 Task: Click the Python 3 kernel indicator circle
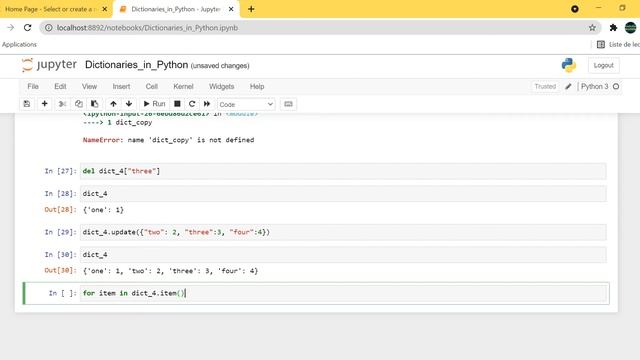[x=616, y=87]
